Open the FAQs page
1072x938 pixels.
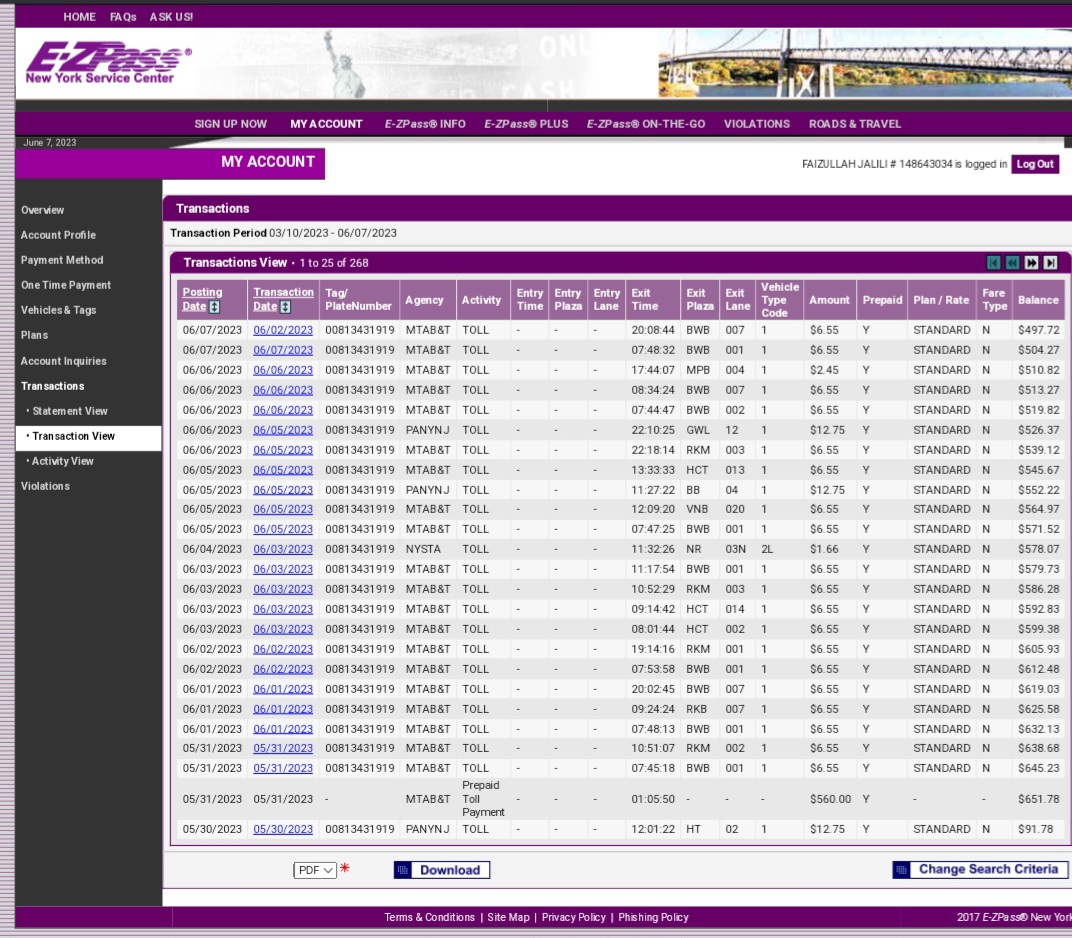[x=123, y=16]
